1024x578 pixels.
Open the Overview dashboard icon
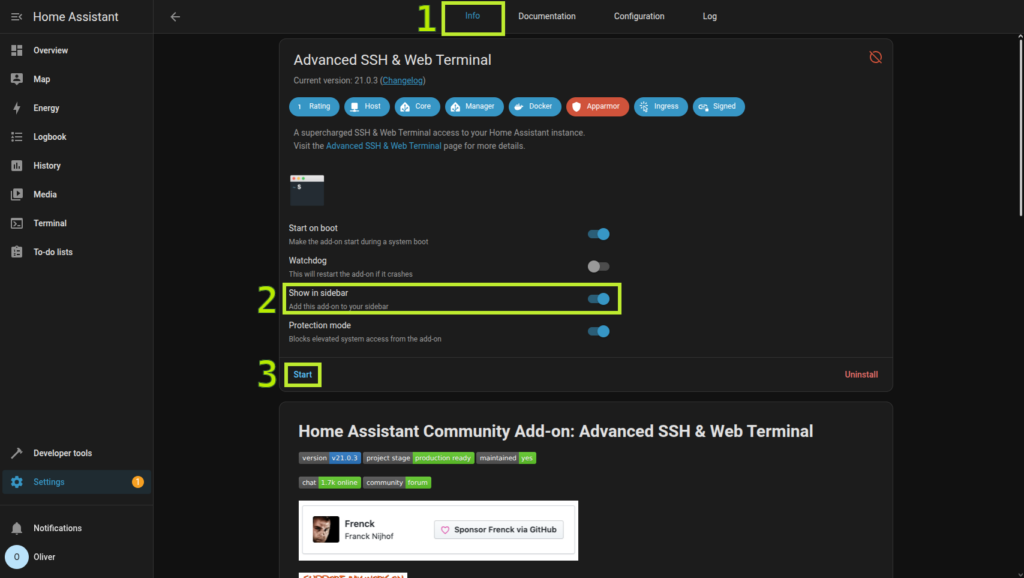(x=16, y=50)
